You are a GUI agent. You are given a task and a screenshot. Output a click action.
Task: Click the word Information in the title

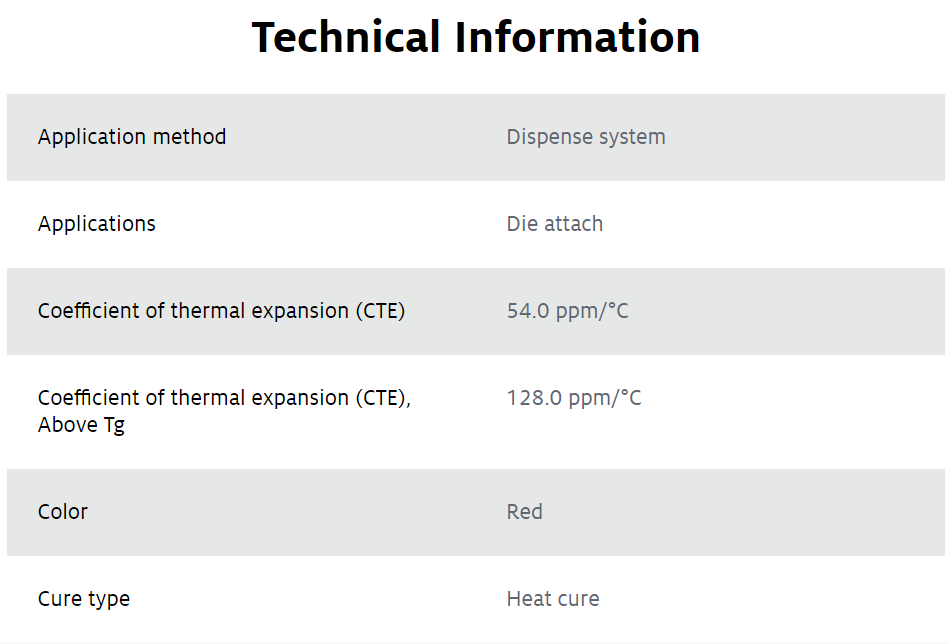[x=577, y=37]
